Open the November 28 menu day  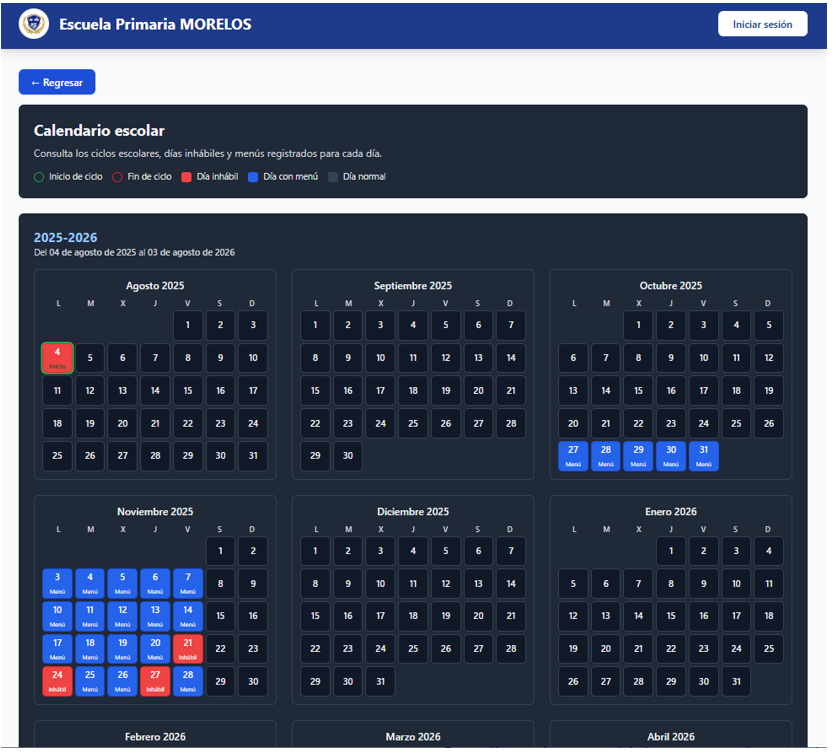[x=188, y=681]
